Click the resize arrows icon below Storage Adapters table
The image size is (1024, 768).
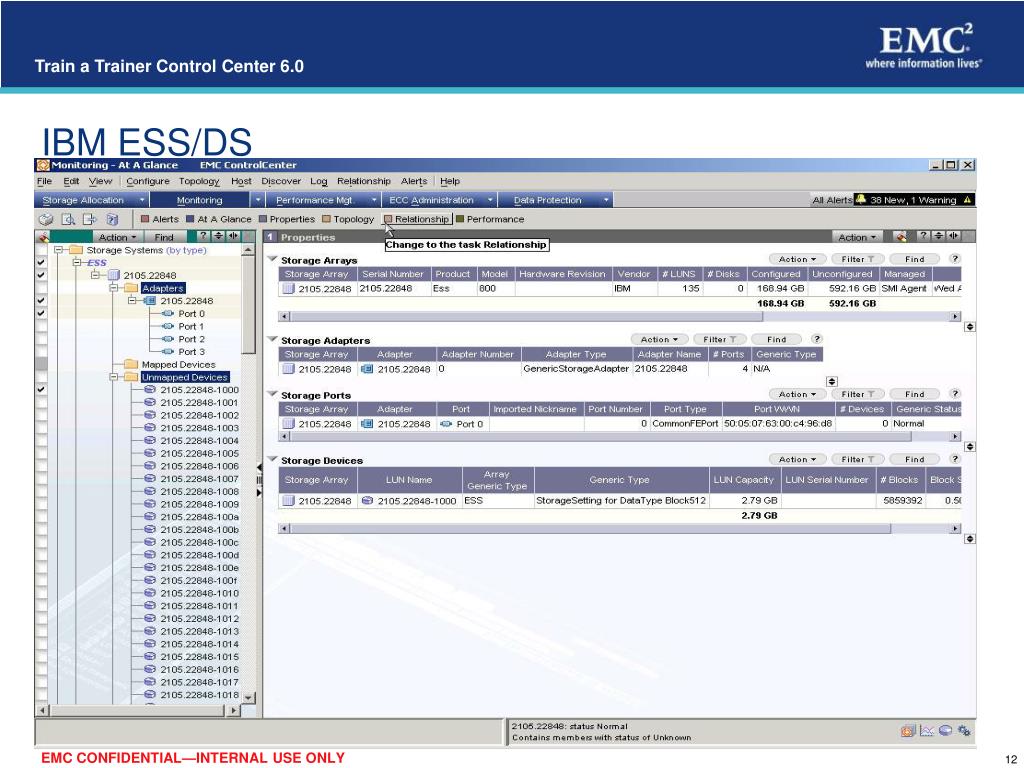(831, 381)
